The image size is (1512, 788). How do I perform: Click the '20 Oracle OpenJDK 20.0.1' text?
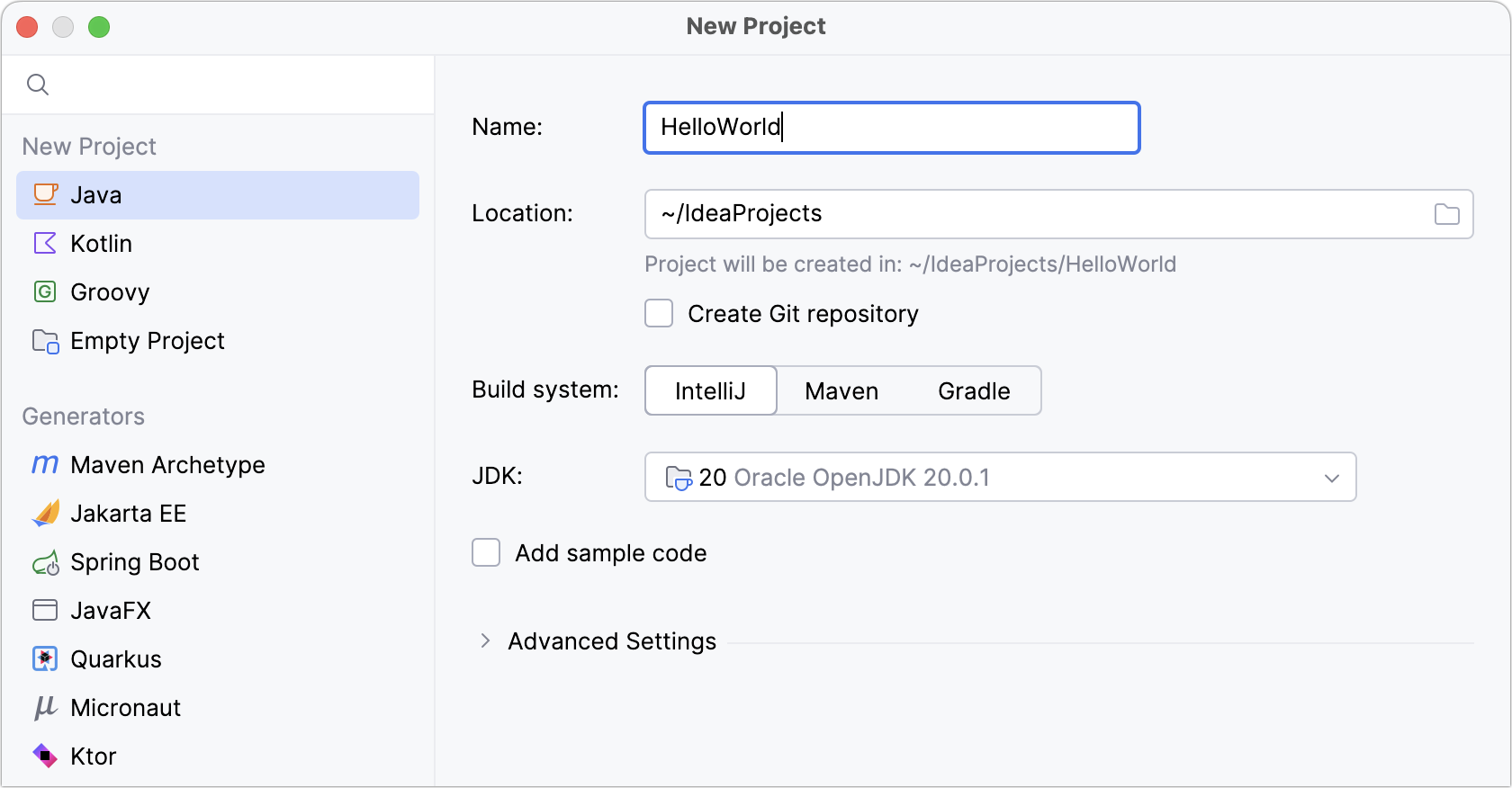click(844, 478)
